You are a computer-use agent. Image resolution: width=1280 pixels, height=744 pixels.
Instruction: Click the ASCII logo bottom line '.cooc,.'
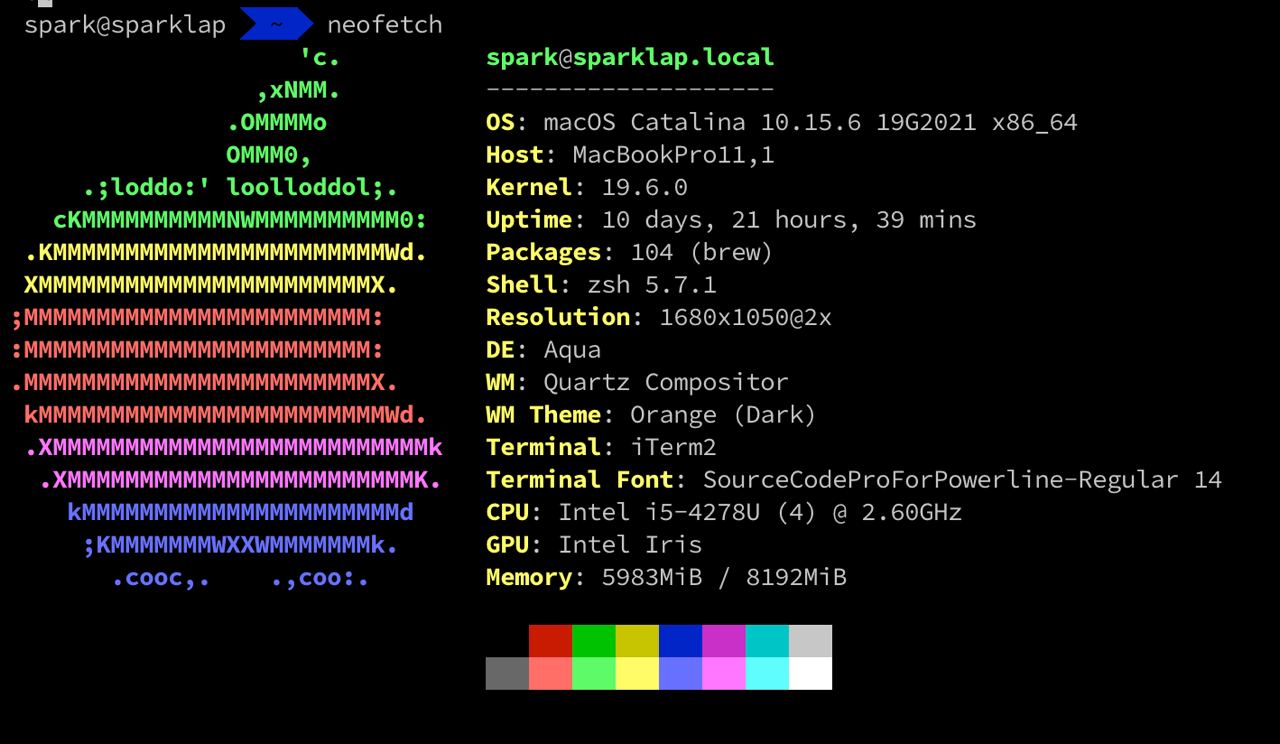[160, 578]
